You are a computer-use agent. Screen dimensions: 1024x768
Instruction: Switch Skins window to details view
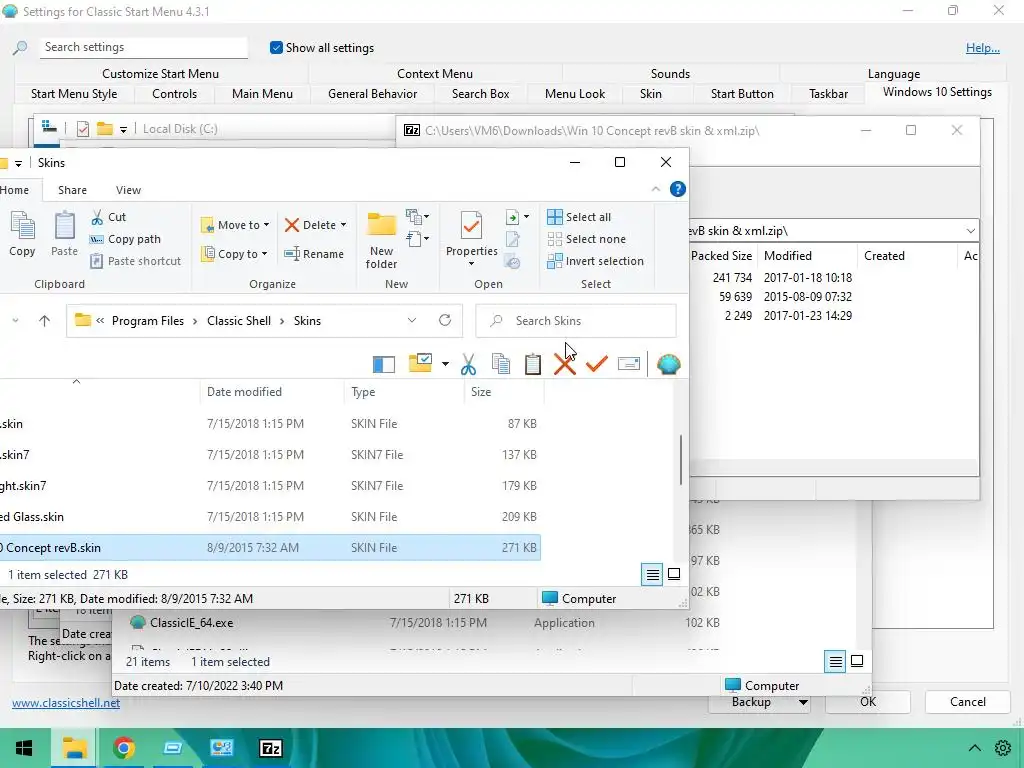click(x=652, y=575)
